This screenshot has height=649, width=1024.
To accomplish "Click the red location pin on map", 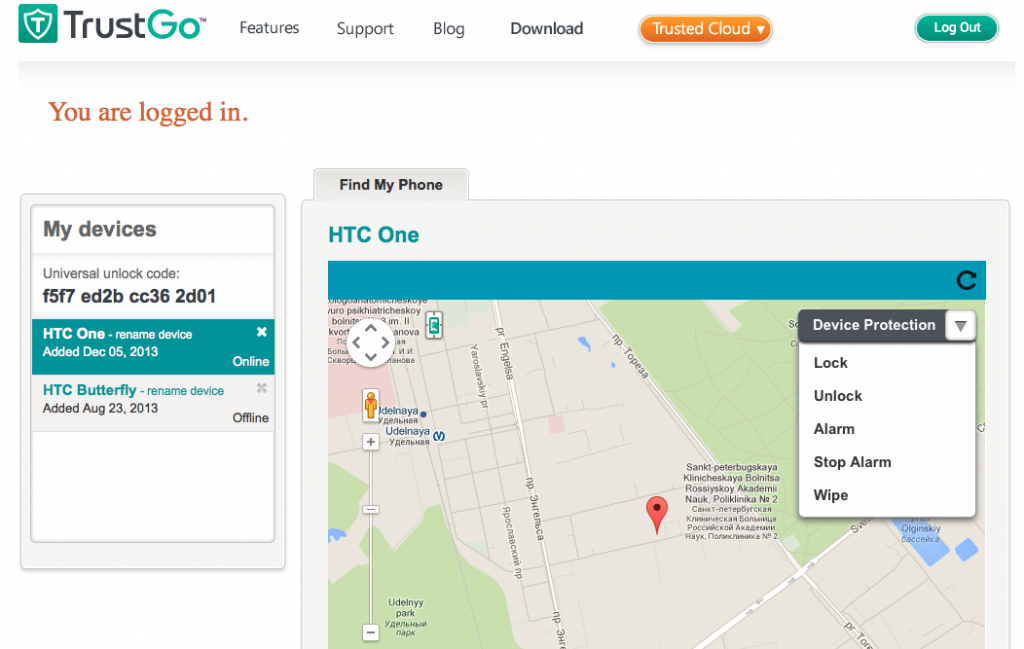I will 656,512.
